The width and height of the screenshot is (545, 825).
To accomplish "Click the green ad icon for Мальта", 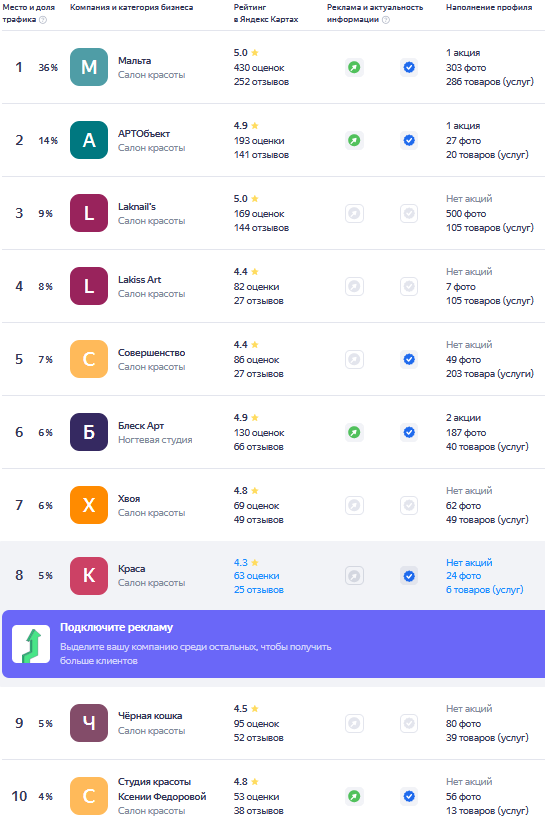I will [x=354, y=67].
